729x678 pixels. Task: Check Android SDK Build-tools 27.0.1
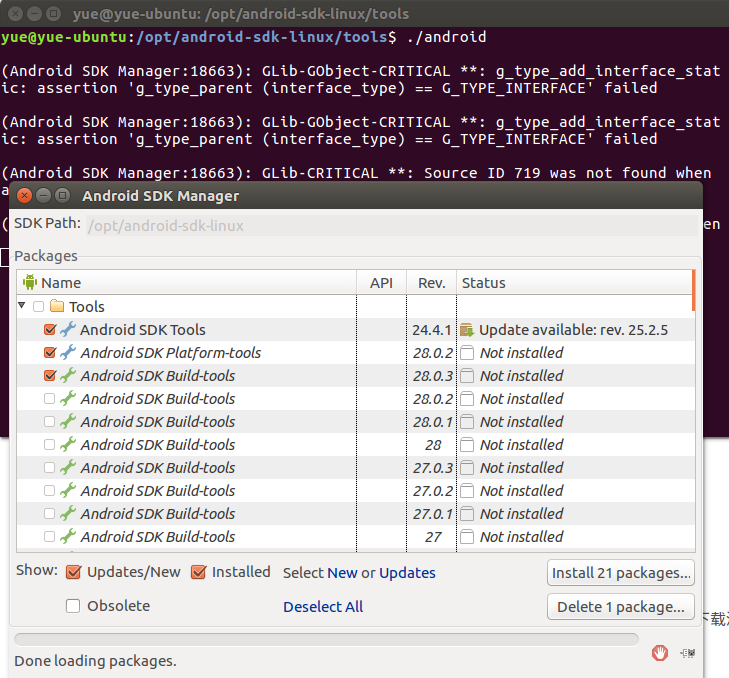click(x=49, y=513)
